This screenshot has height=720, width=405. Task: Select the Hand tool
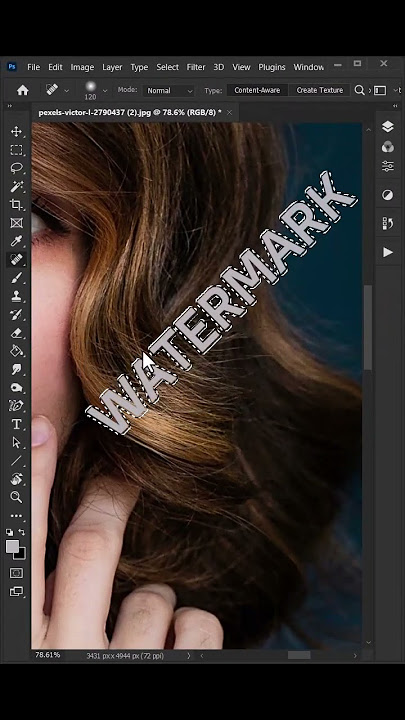point(17,479)
